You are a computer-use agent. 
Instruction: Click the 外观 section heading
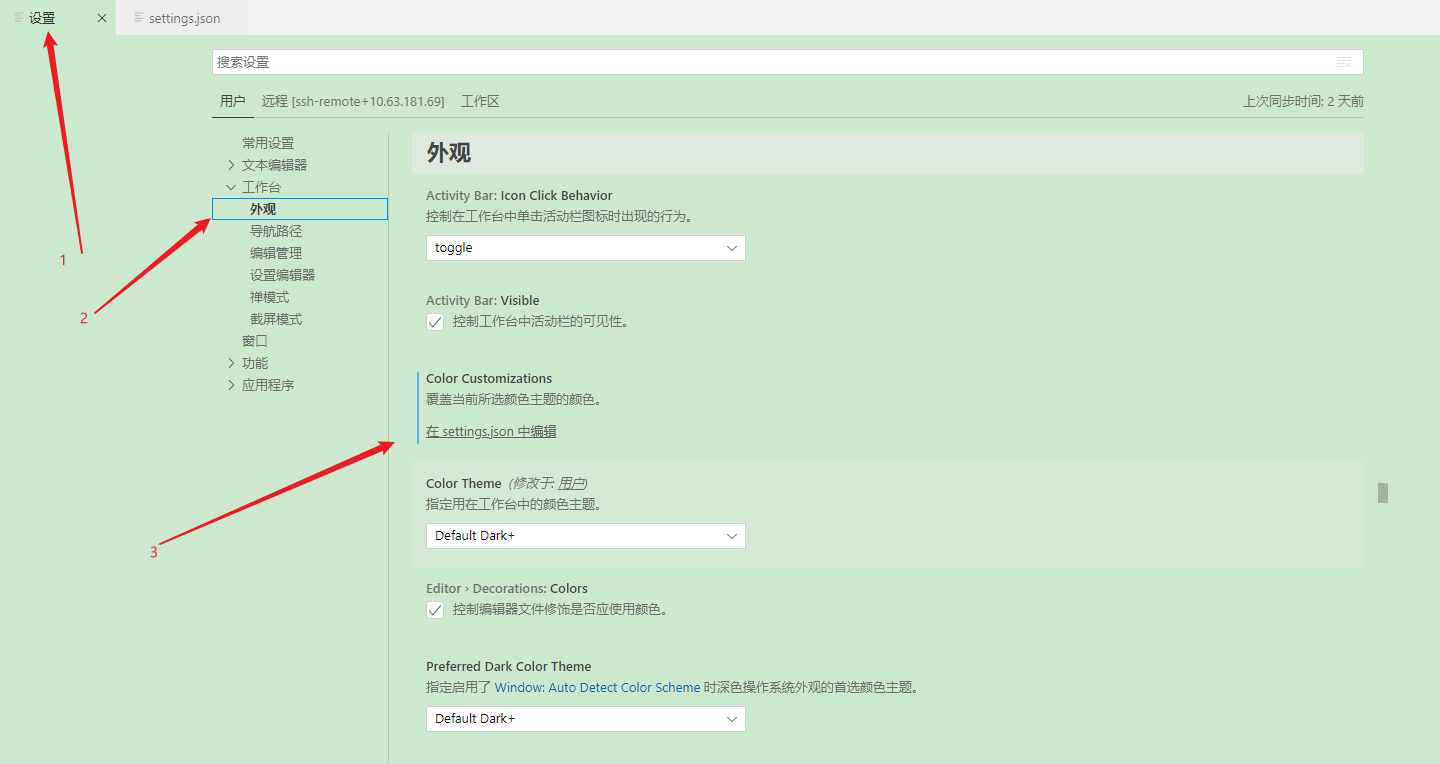[x=449, y=152]
